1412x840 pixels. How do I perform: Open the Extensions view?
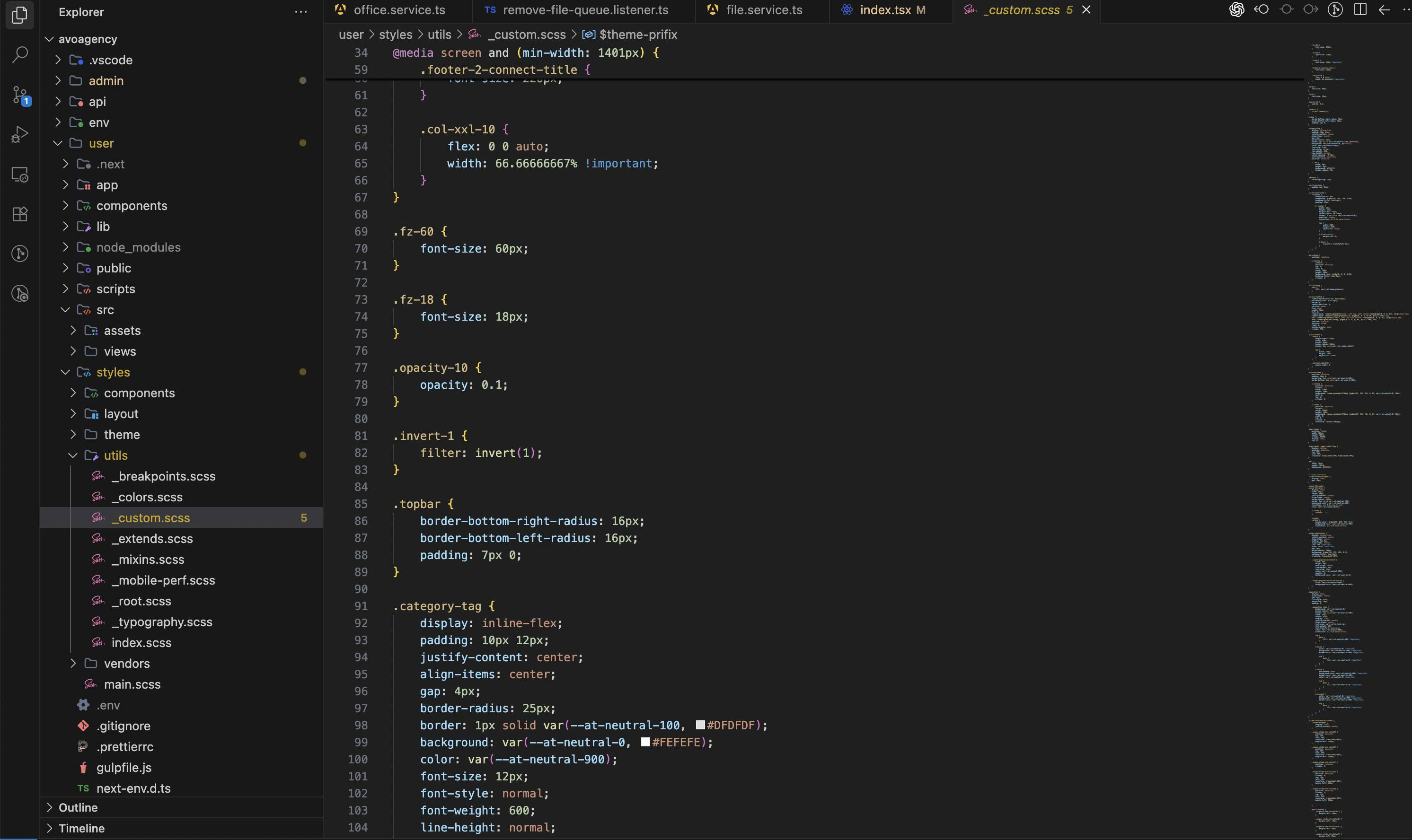click(20, 214)
